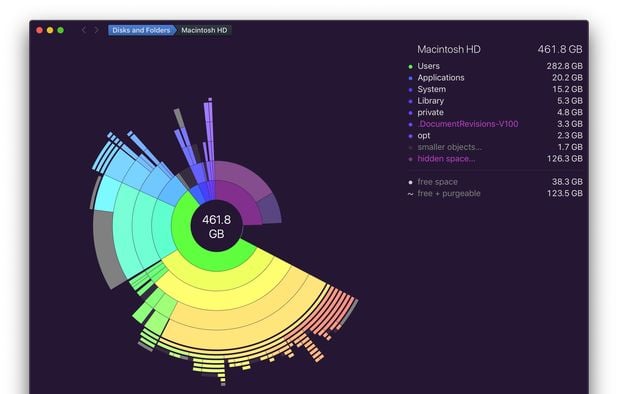The width and height of the screenshot is (618, 394).
Task: Click the Macintosh HD header title
Action: 449,49
